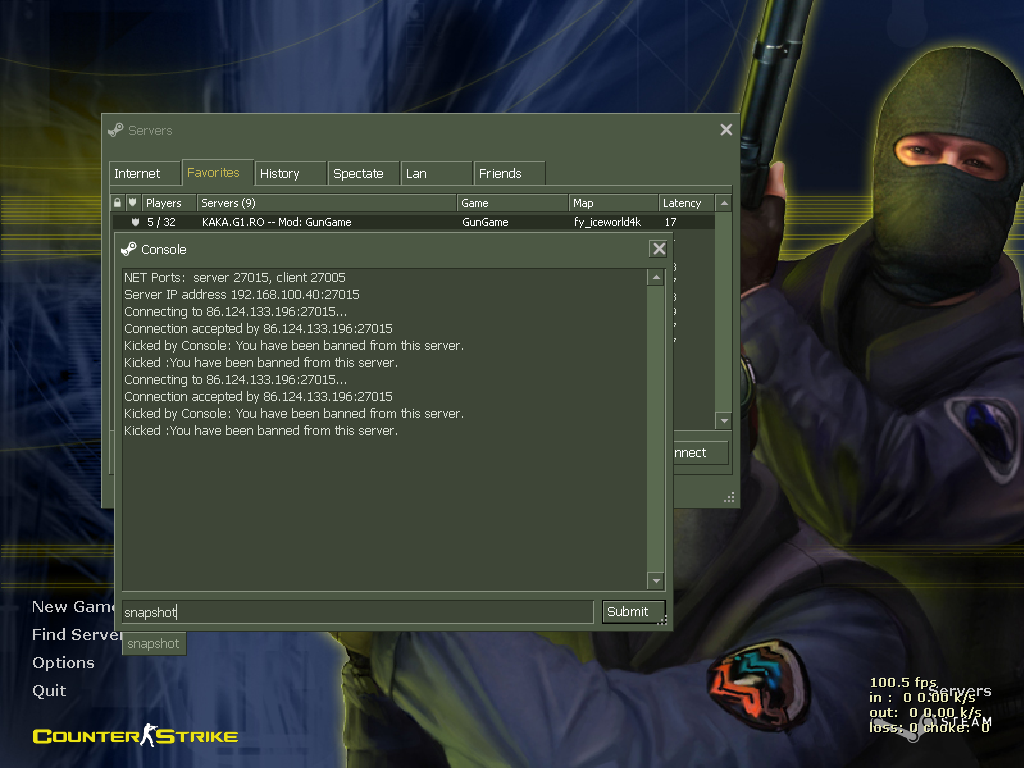Select the KAKA.G1.RO GunGame server row
The height and width of the screenshot is (768, 1024).
413,222
